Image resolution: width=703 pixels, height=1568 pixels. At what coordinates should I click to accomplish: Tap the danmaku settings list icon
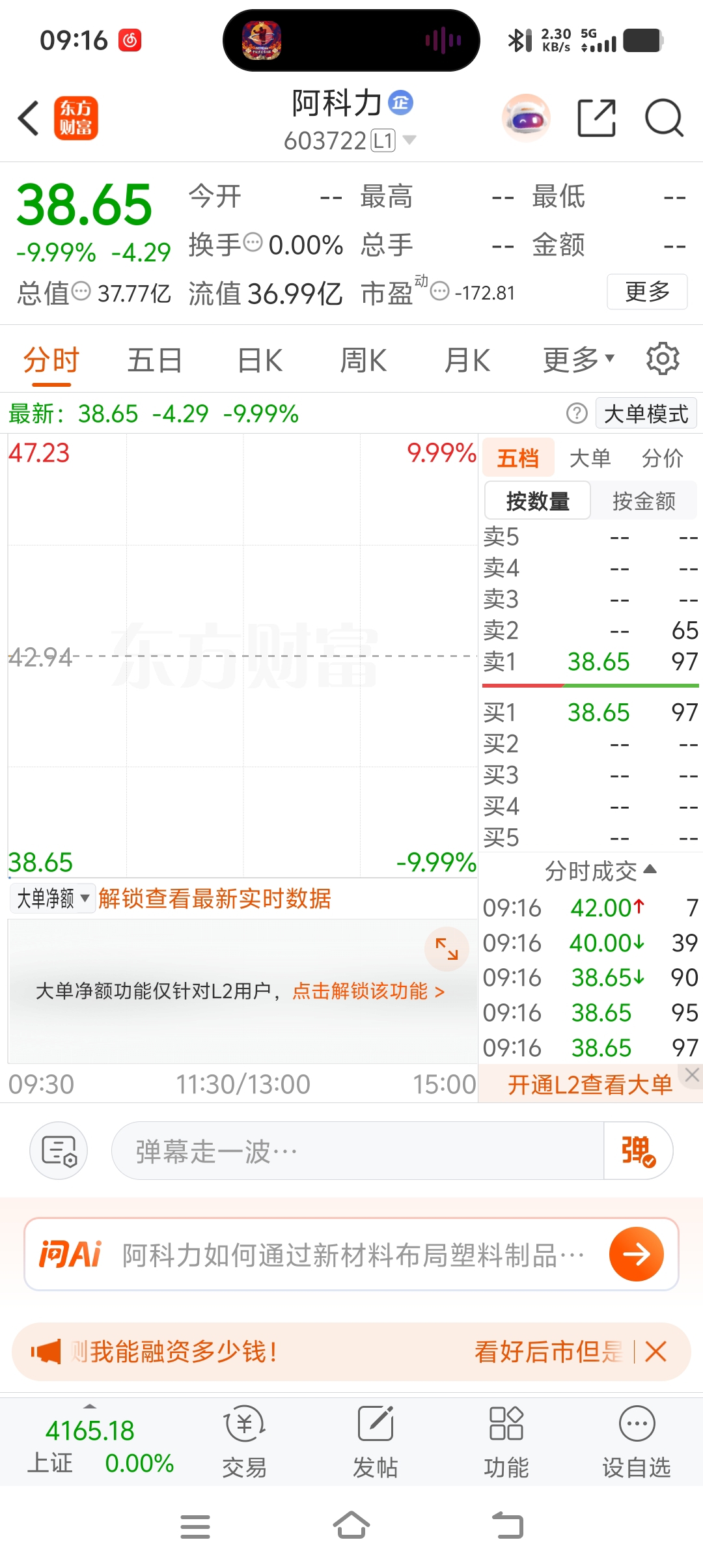pyautogui.click(x=59, y=1151)
